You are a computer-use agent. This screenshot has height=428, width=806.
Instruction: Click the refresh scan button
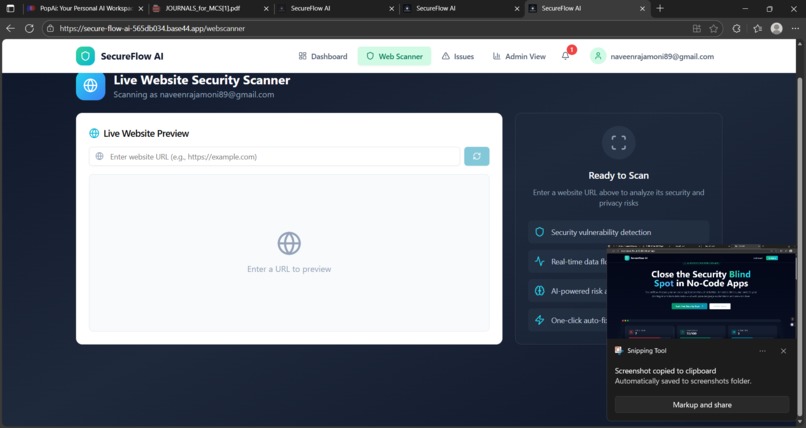pyautogui.click(x=477, y=156)
